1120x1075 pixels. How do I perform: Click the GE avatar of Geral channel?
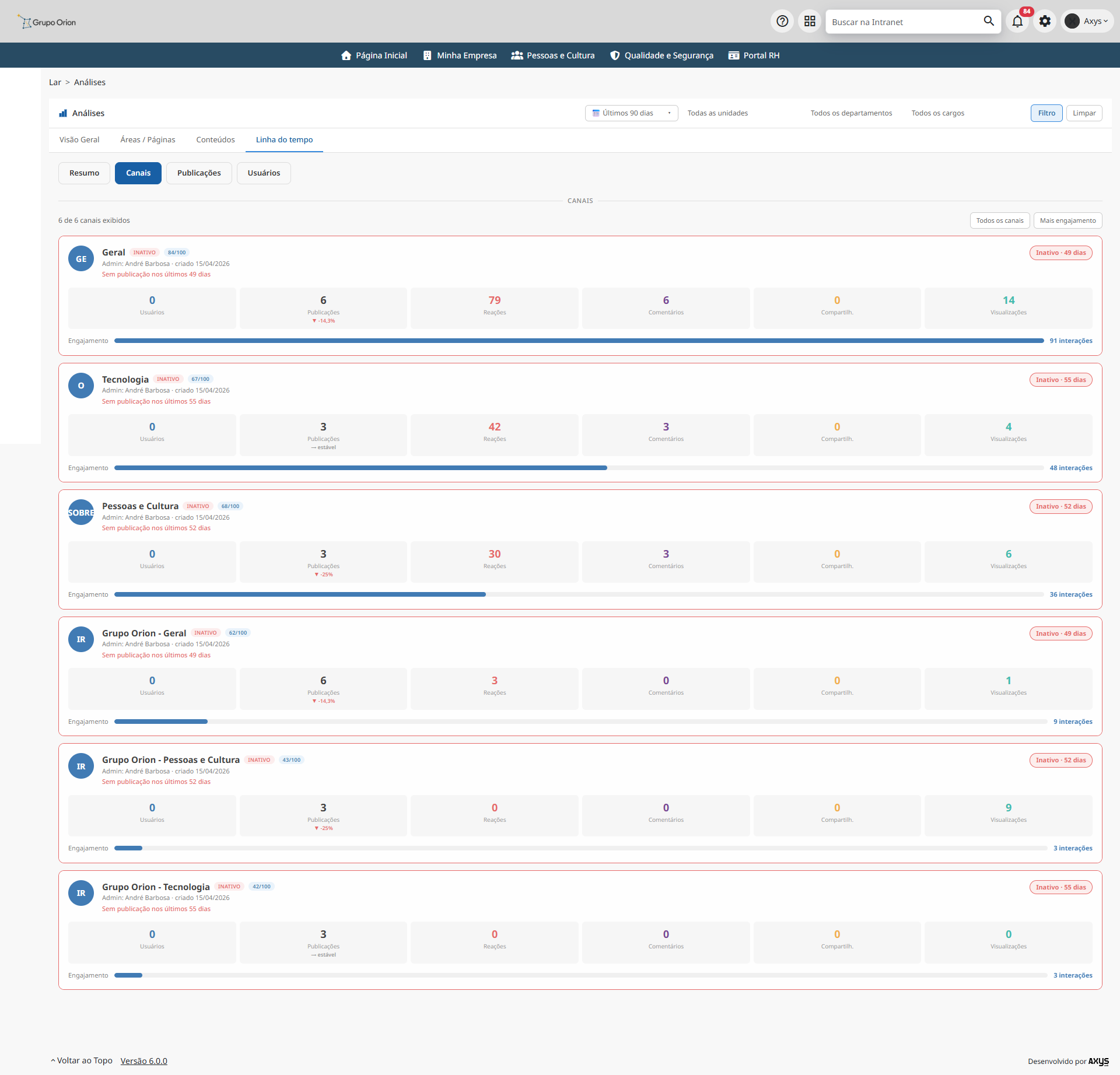coord(81,259)
